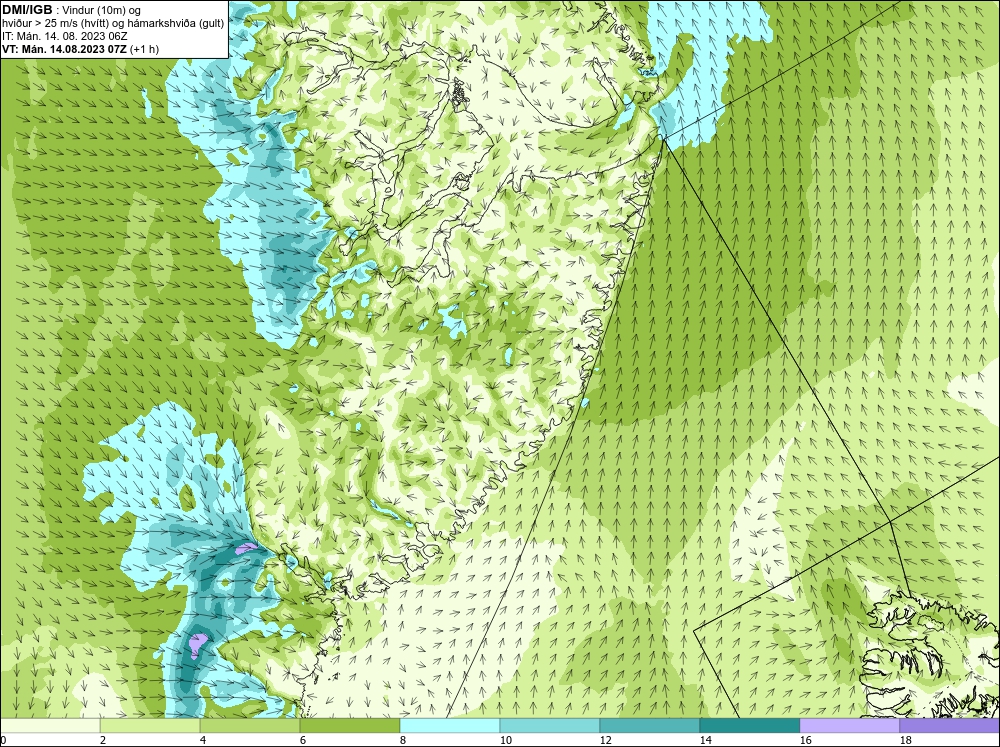This screenshot has height=747, width=1000.
Task: Click the legend scale label '6'
Action: point(303,740)
